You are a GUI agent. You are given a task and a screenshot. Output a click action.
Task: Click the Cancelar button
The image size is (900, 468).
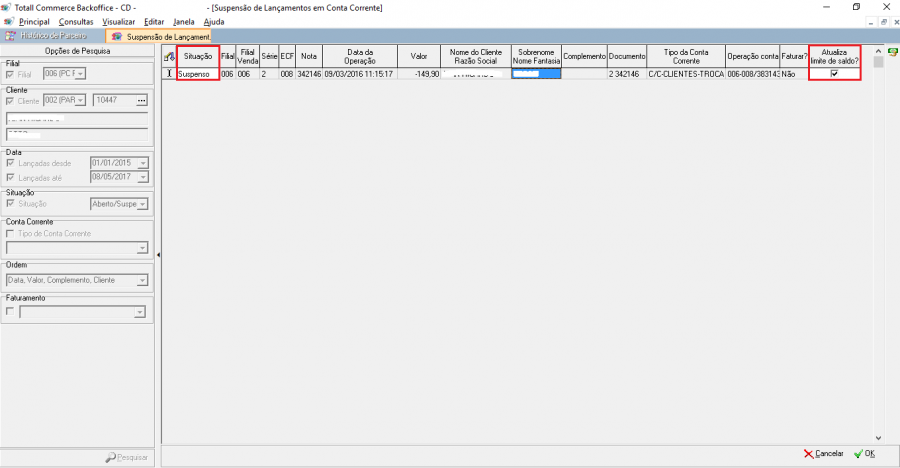[824, 453]
